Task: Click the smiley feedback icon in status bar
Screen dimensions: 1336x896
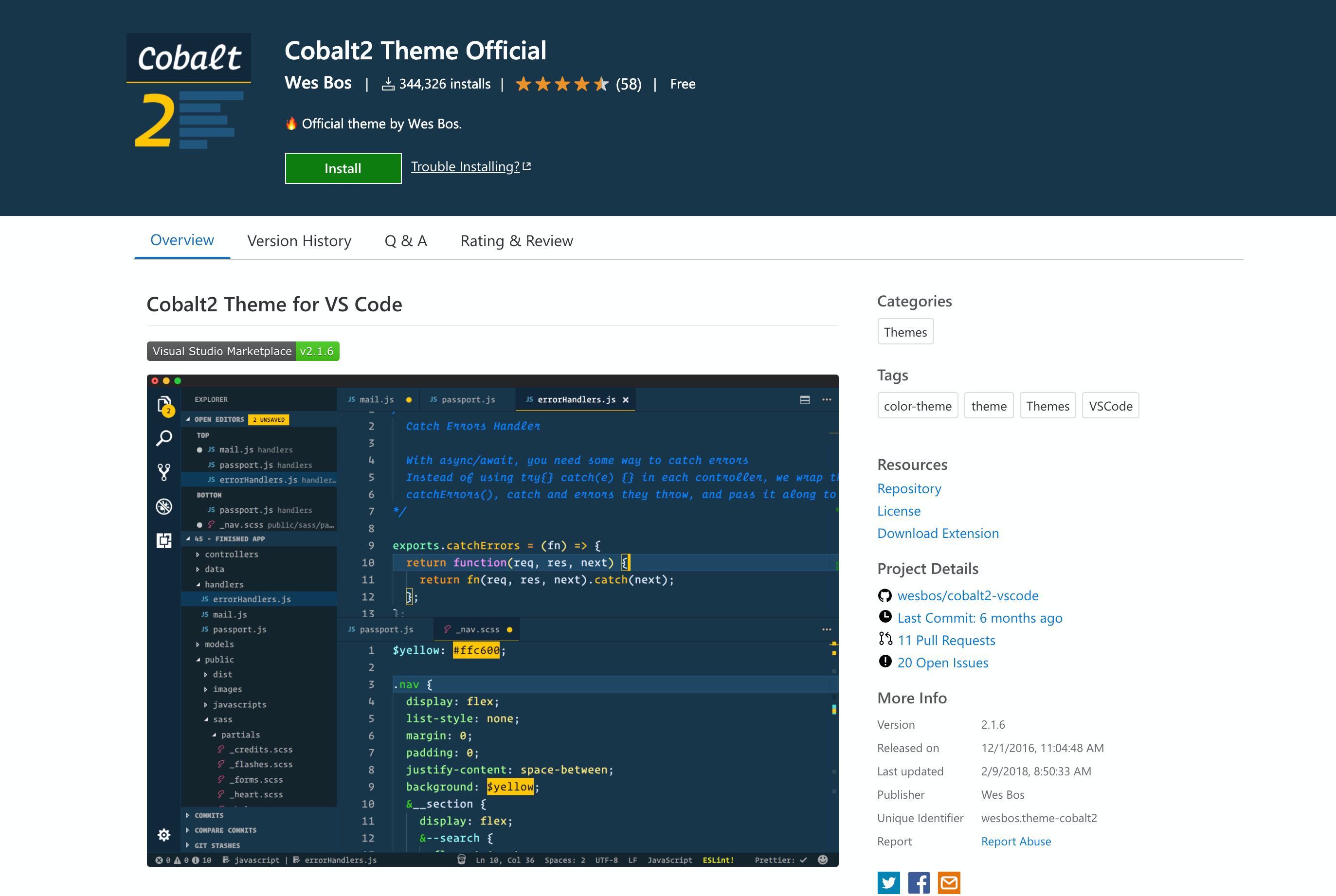Action: [x=823, y=860]
